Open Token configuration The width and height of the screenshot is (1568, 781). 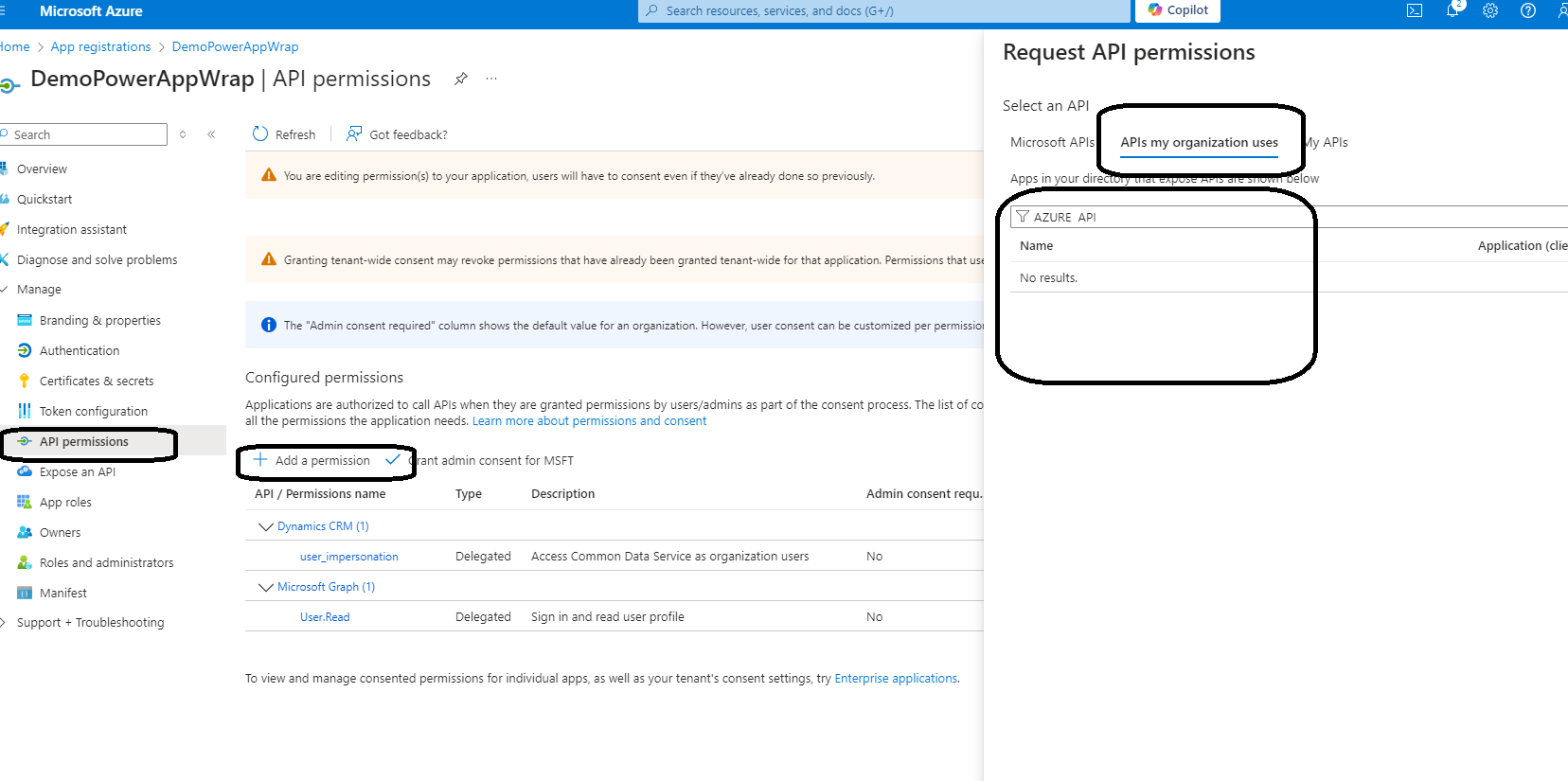point(94,411)
